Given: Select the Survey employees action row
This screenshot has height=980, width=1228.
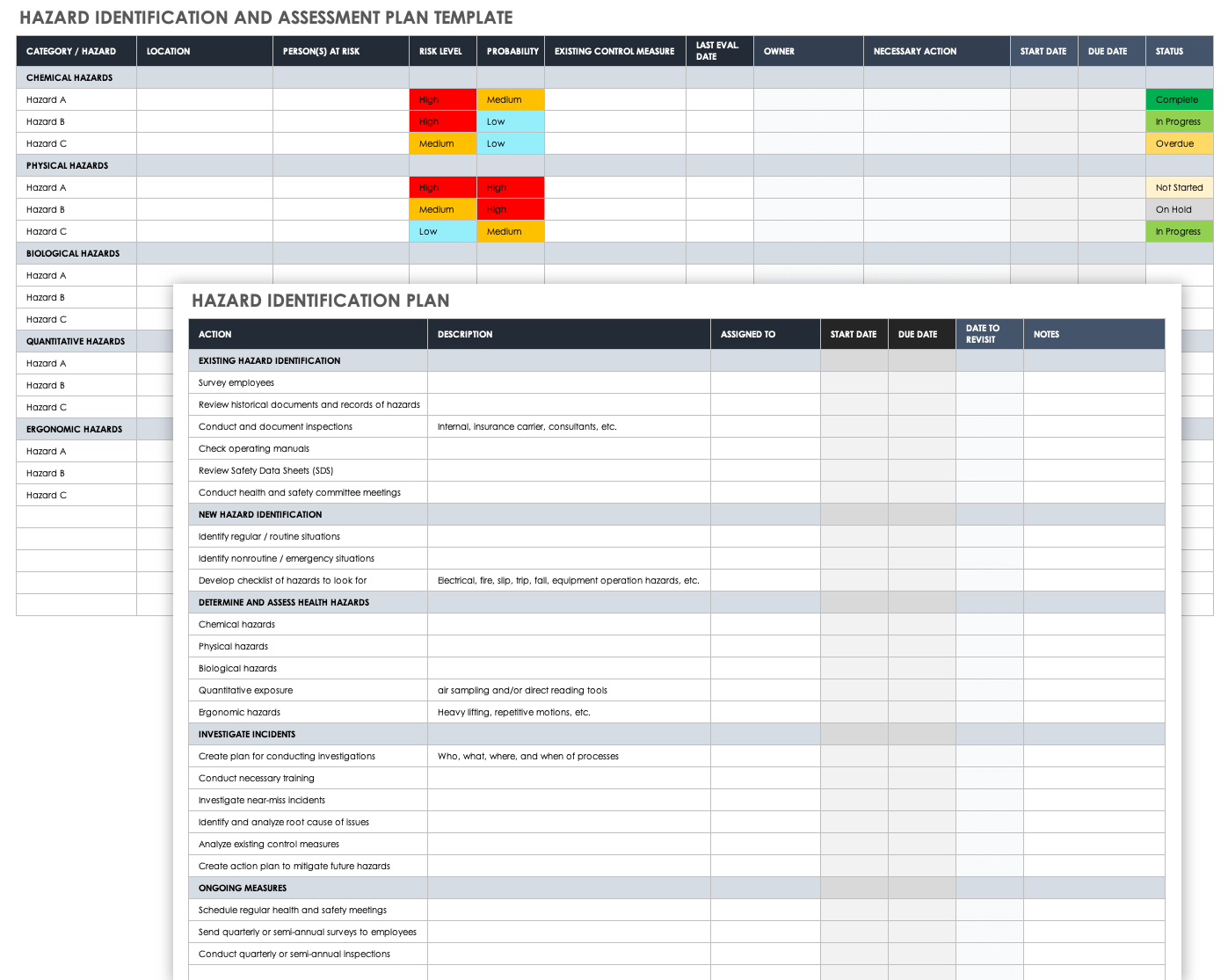Looking at the screenshot, I should 236,382.
